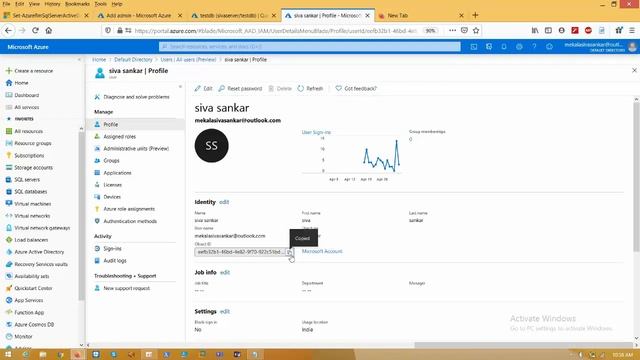
Task: Open the Windows Start button
Action: pos(8,354)
